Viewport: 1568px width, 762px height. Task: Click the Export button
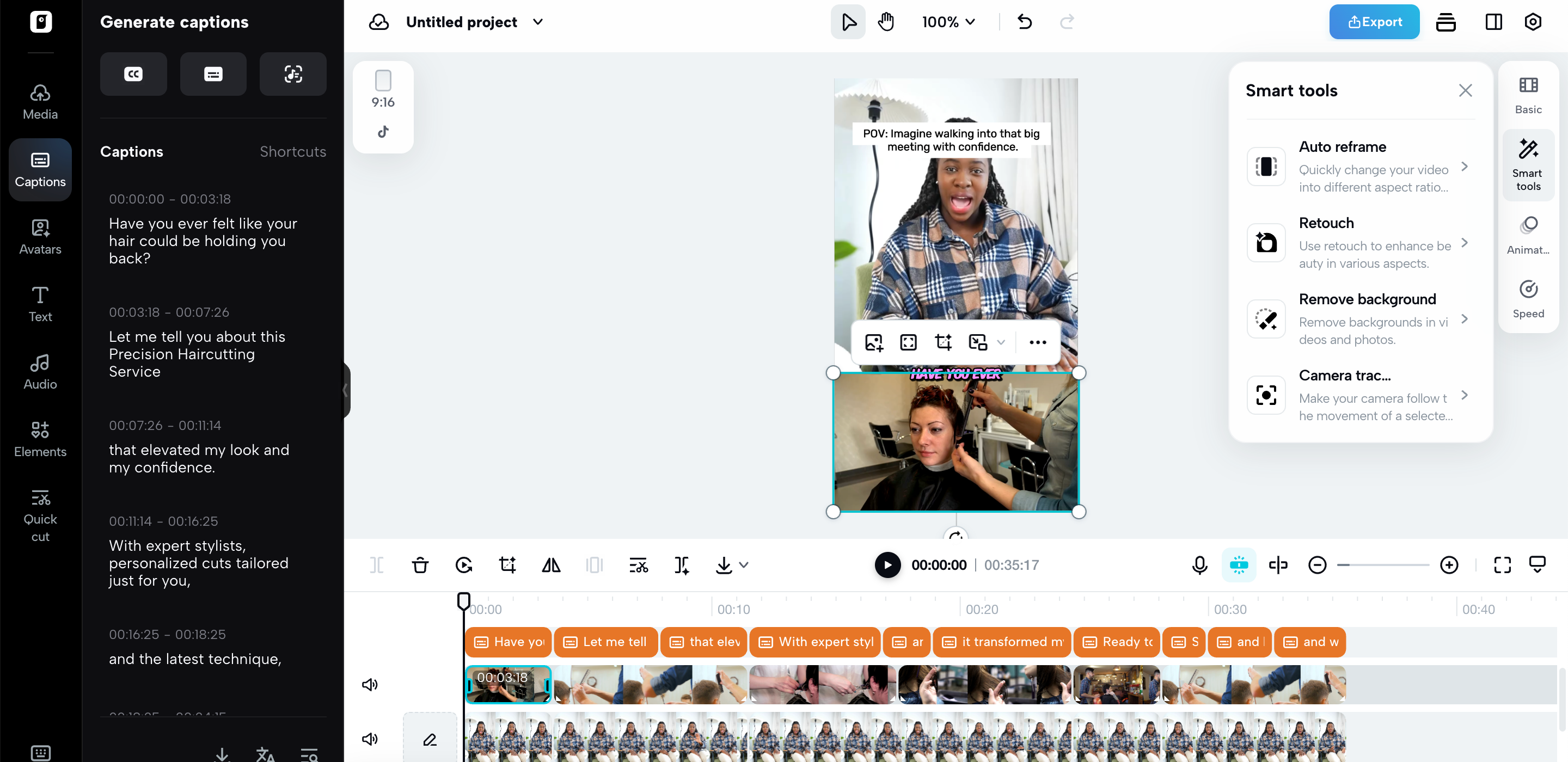click(1374, 22)
